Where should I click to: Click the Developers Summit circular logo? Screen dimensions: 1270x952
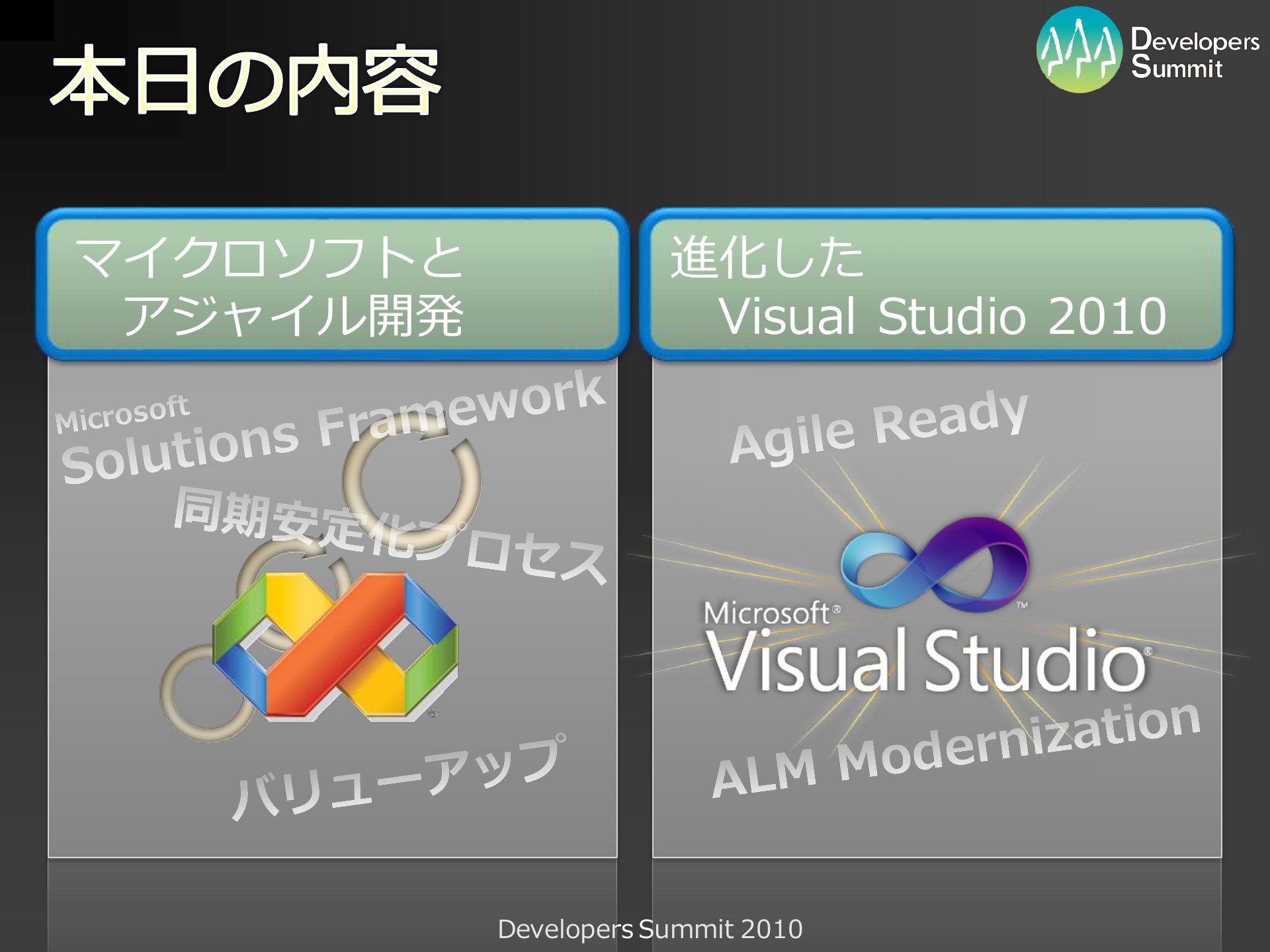click(x=1079, y=50)
